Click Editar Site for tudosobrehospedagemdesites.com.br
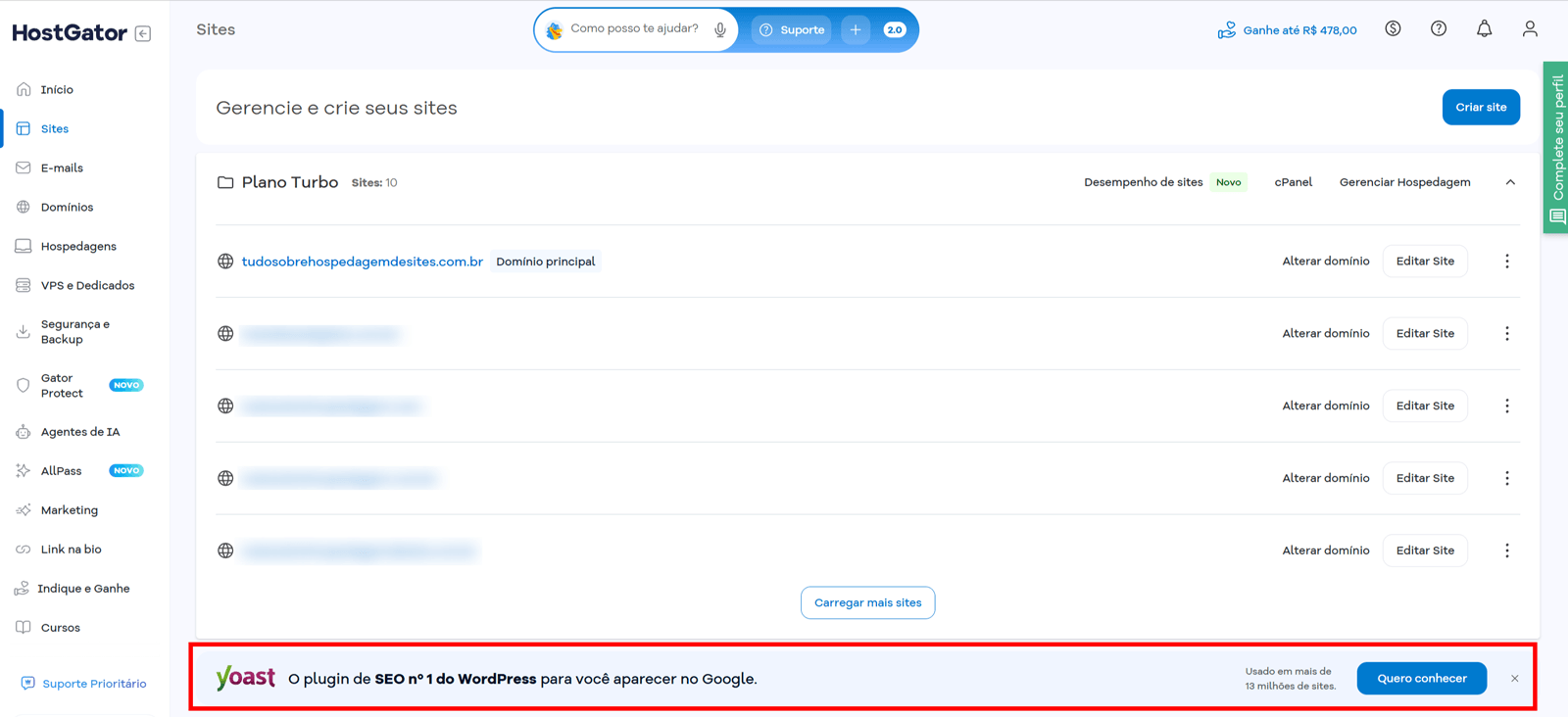The height and width of the screenshot is (717, 1568). pos(1425,262)
